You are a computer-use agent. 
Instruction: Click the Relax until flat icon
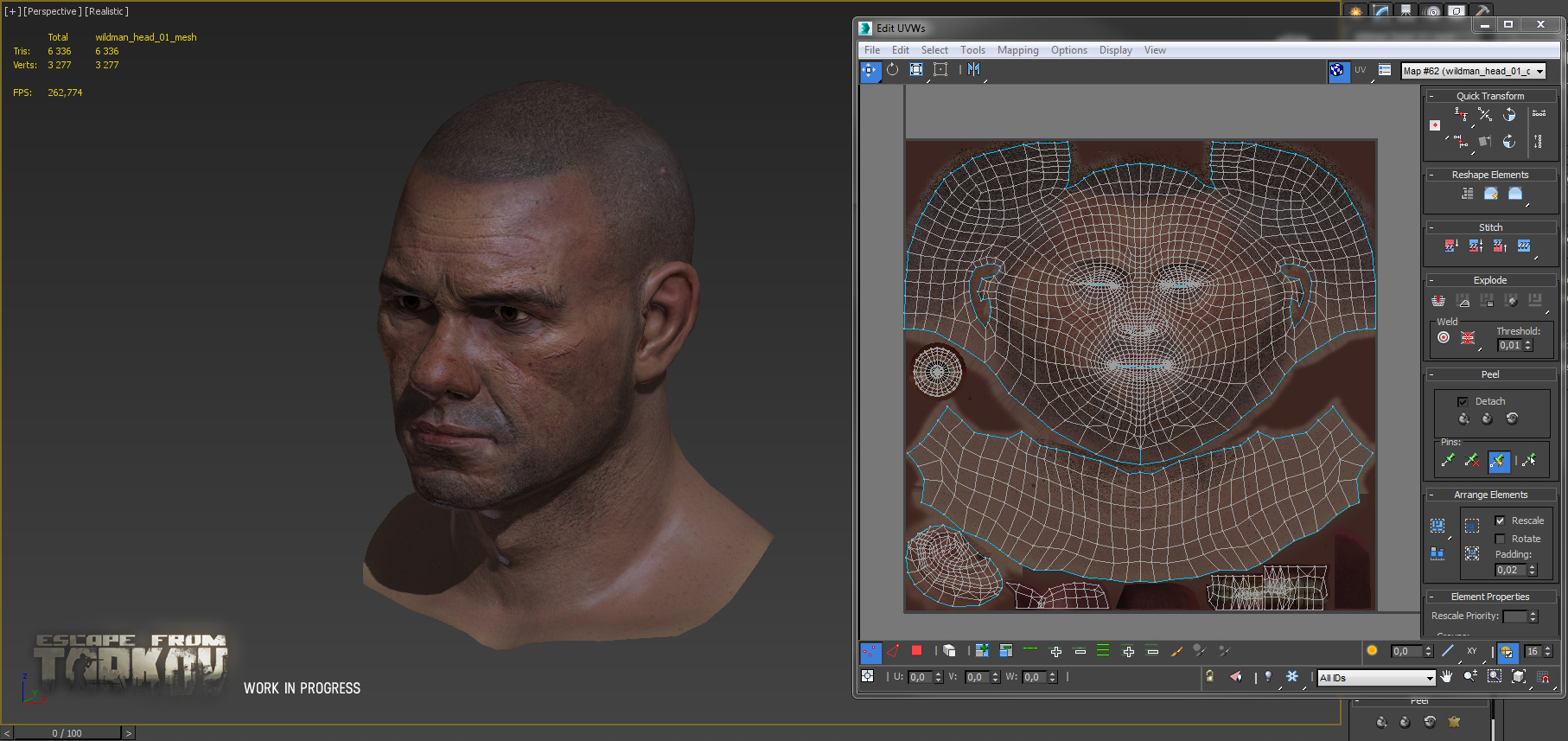[x=1491, y=194]
